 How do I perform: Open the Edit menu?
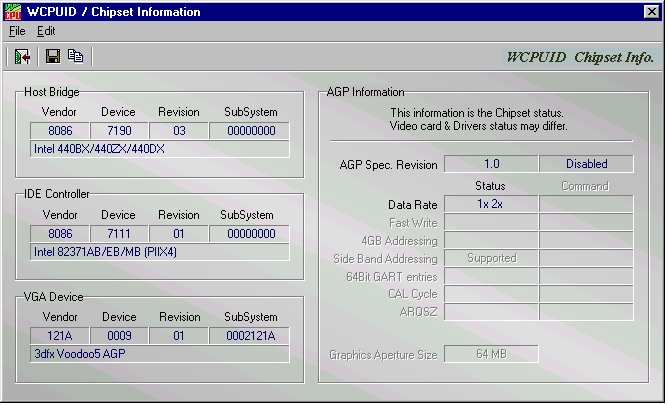pyautogui.click(x=46, y=31)
